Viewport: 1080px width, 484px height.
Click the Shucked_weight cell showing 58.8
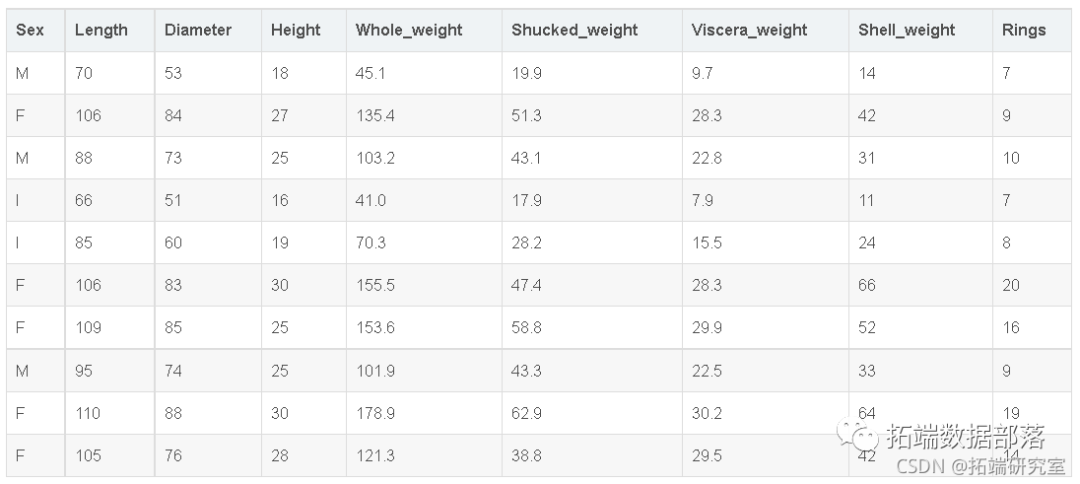coord(526,328)
